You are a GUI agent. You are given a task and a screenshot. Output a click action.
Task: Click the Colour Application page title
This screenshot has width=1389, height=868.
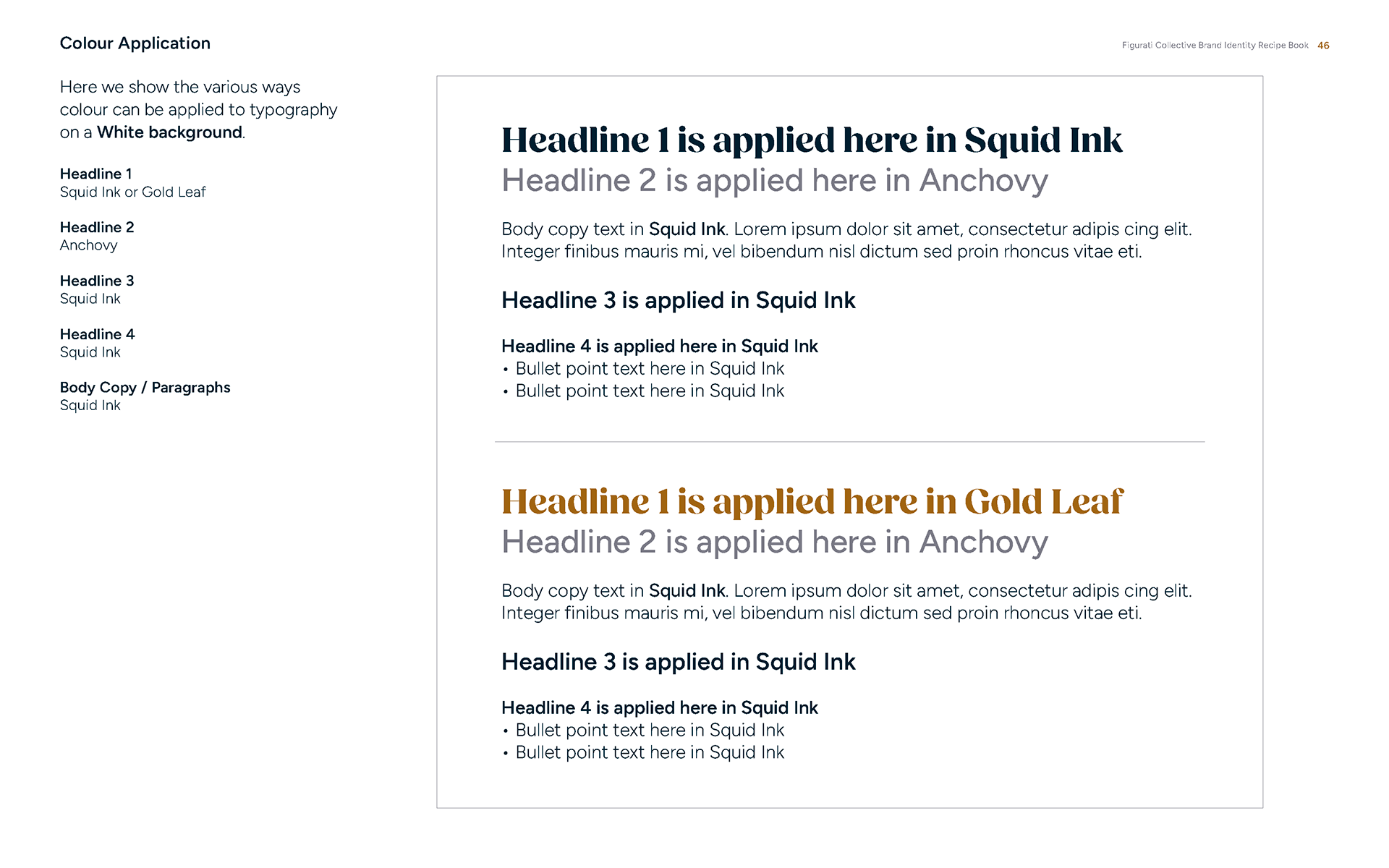pyautogui.click(x=135, y=43)
